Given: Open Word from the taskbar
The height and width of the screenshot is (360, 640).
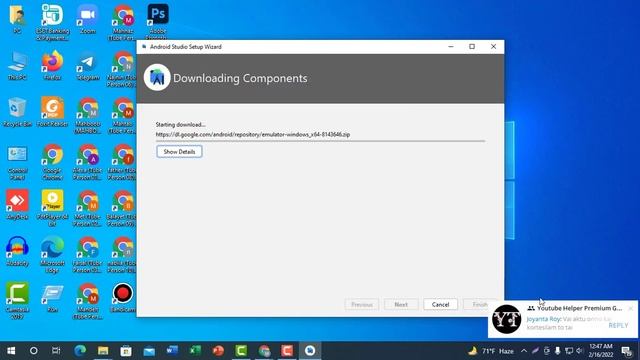Looking at the screenshot, I should pos(172,351).
